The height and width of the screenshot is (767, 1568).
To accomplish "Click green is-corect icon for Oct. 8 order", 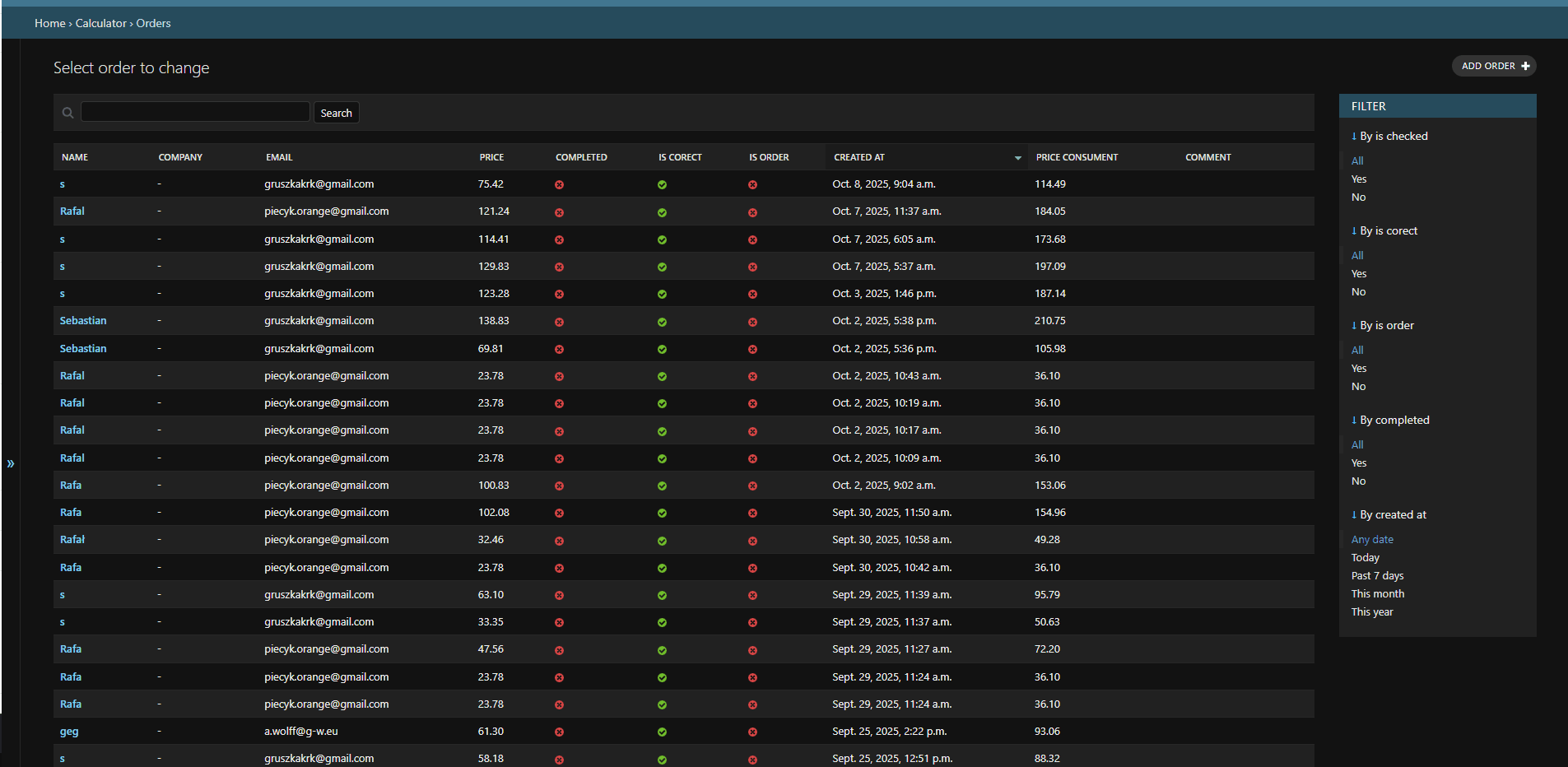I will point(662,185).
